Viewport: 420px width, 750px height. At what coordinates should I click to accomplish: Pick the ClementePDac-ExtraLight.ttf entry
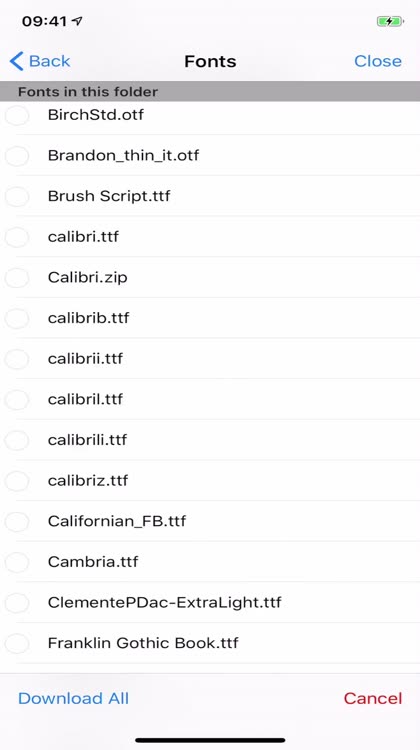pos(210,602)
